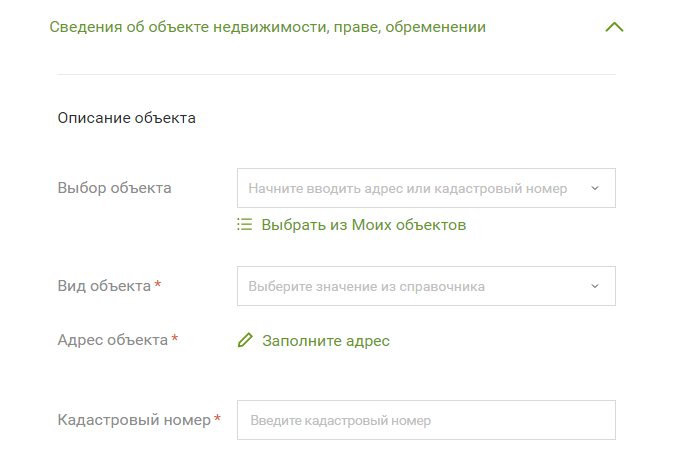
Task: Click the list icon beside "Выбрать из Моих объектов"
Action: [245, 225]
